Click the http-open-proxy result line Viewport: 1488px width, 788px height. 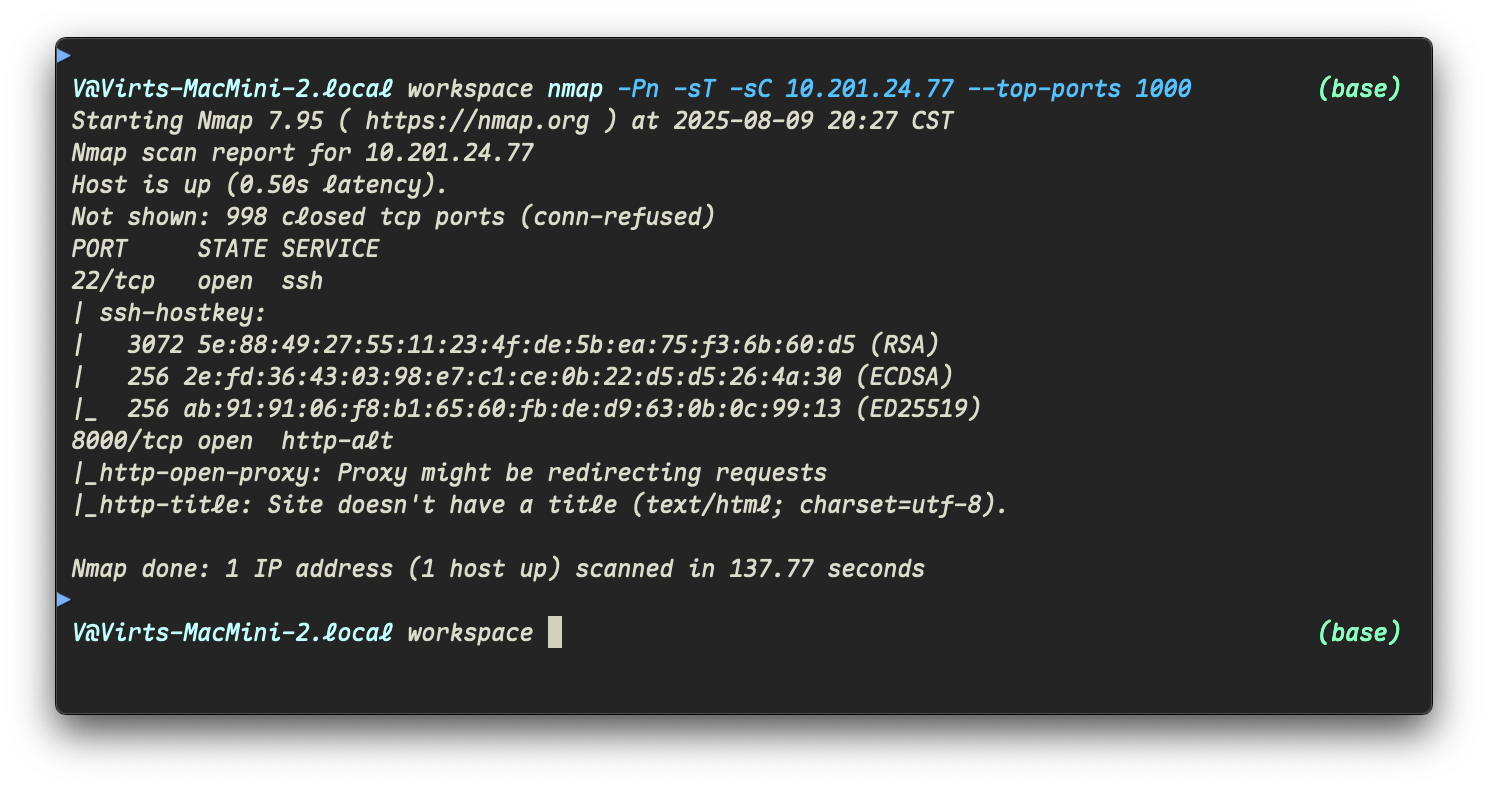[x=450, y=473]
